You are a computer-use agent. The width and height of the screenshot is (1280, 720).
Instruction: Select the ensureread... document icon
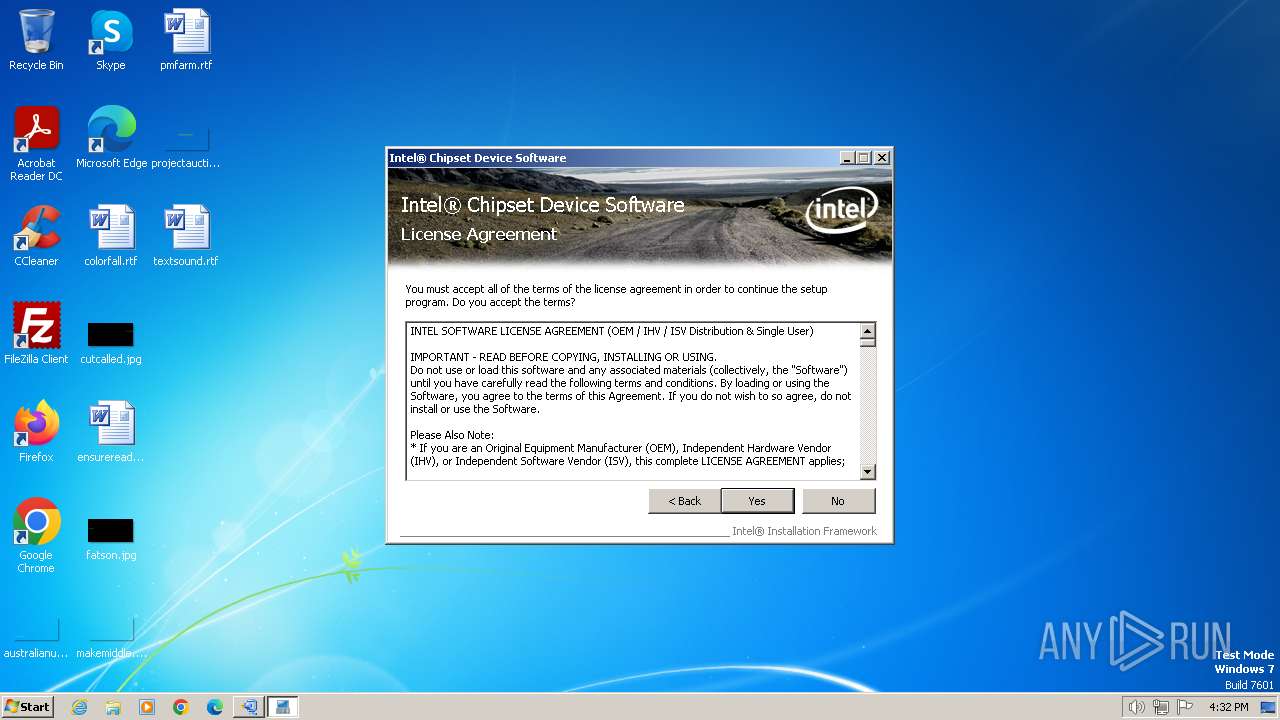click(110, 432)
